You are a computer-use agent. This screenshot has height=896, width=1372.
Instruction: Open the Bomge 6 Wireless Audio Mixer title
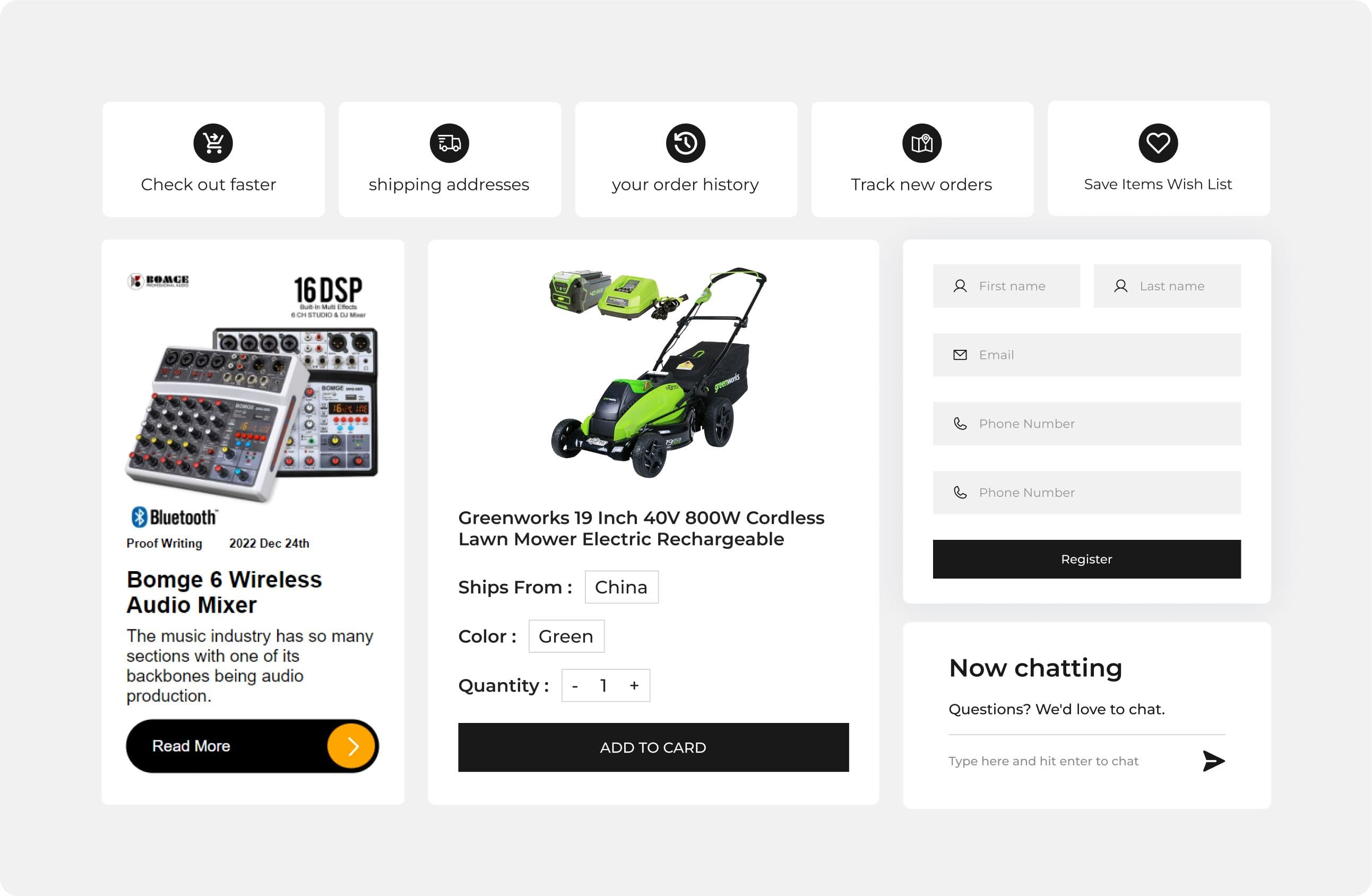tap(223, 592)
